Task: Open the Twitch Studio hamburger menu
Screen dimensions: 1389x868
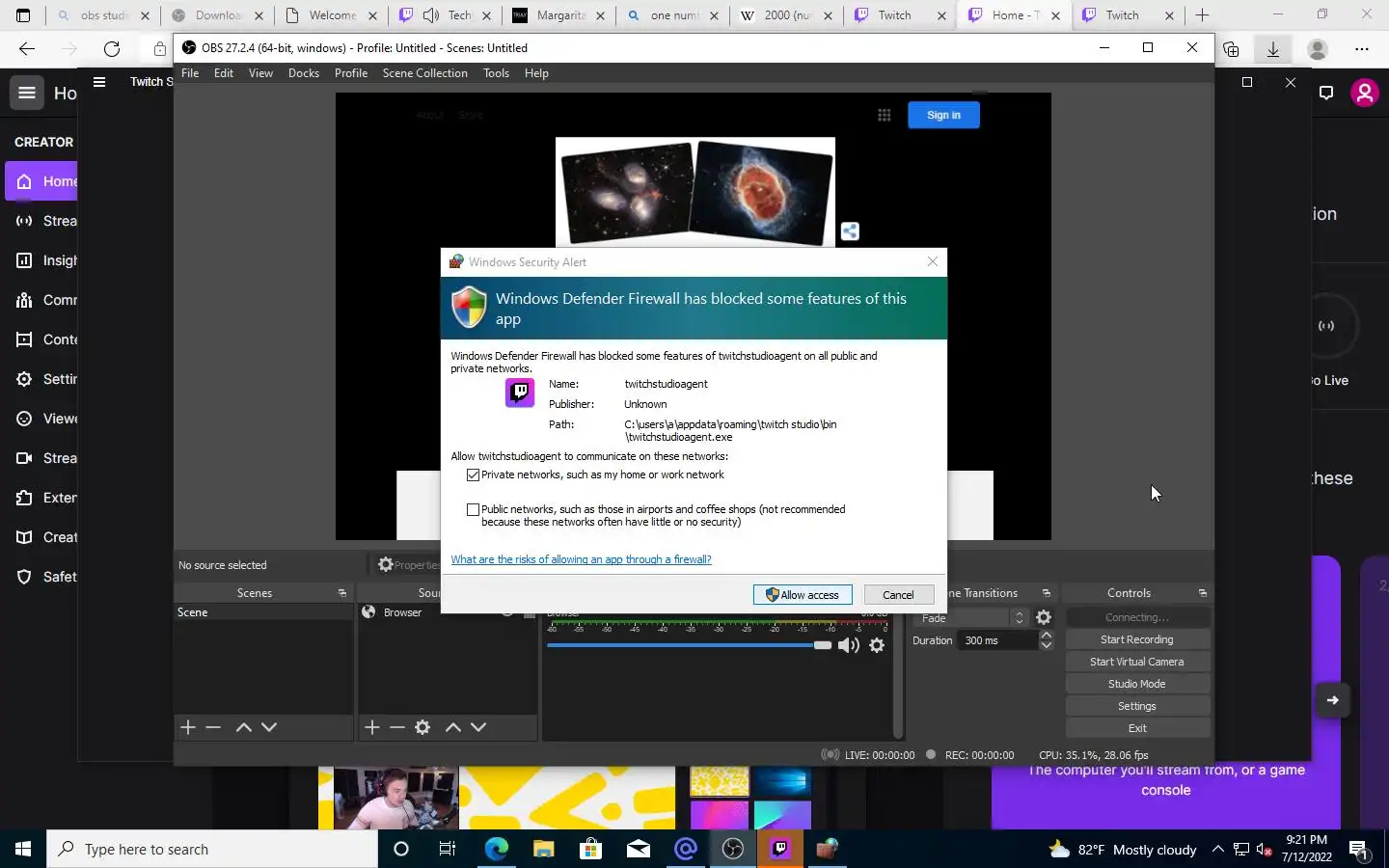Action: (99, 82)
